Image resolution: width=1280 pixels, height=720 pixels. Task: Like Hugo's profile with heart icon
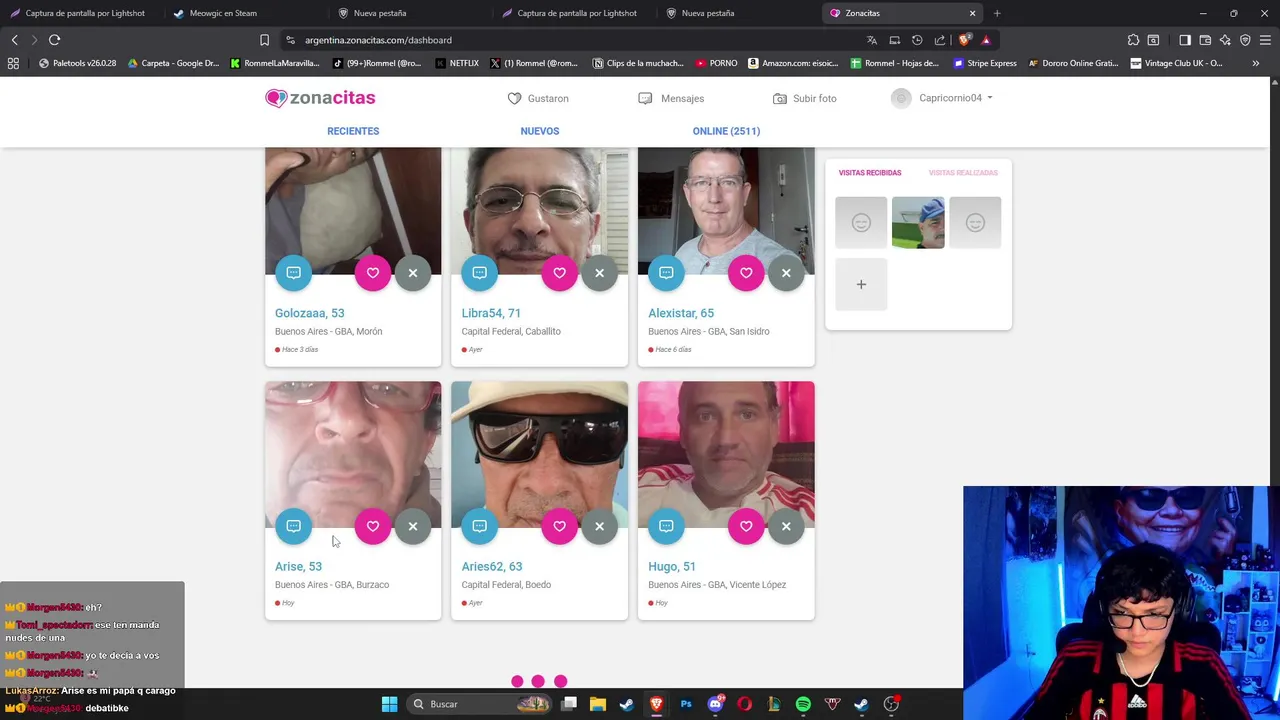[746, 526]
